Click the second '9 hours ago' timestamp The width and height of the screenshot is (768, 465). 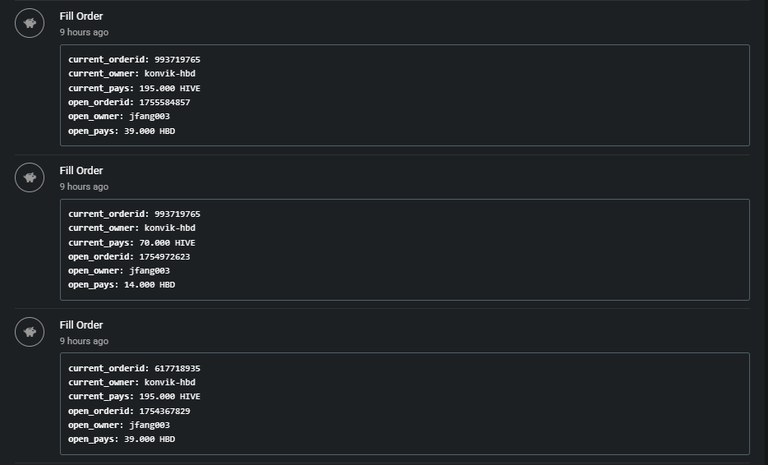click(x=84, y=187)
